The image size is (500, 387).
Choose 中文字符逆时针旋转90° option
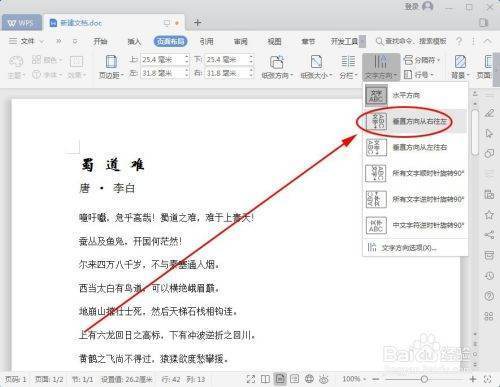415,225
